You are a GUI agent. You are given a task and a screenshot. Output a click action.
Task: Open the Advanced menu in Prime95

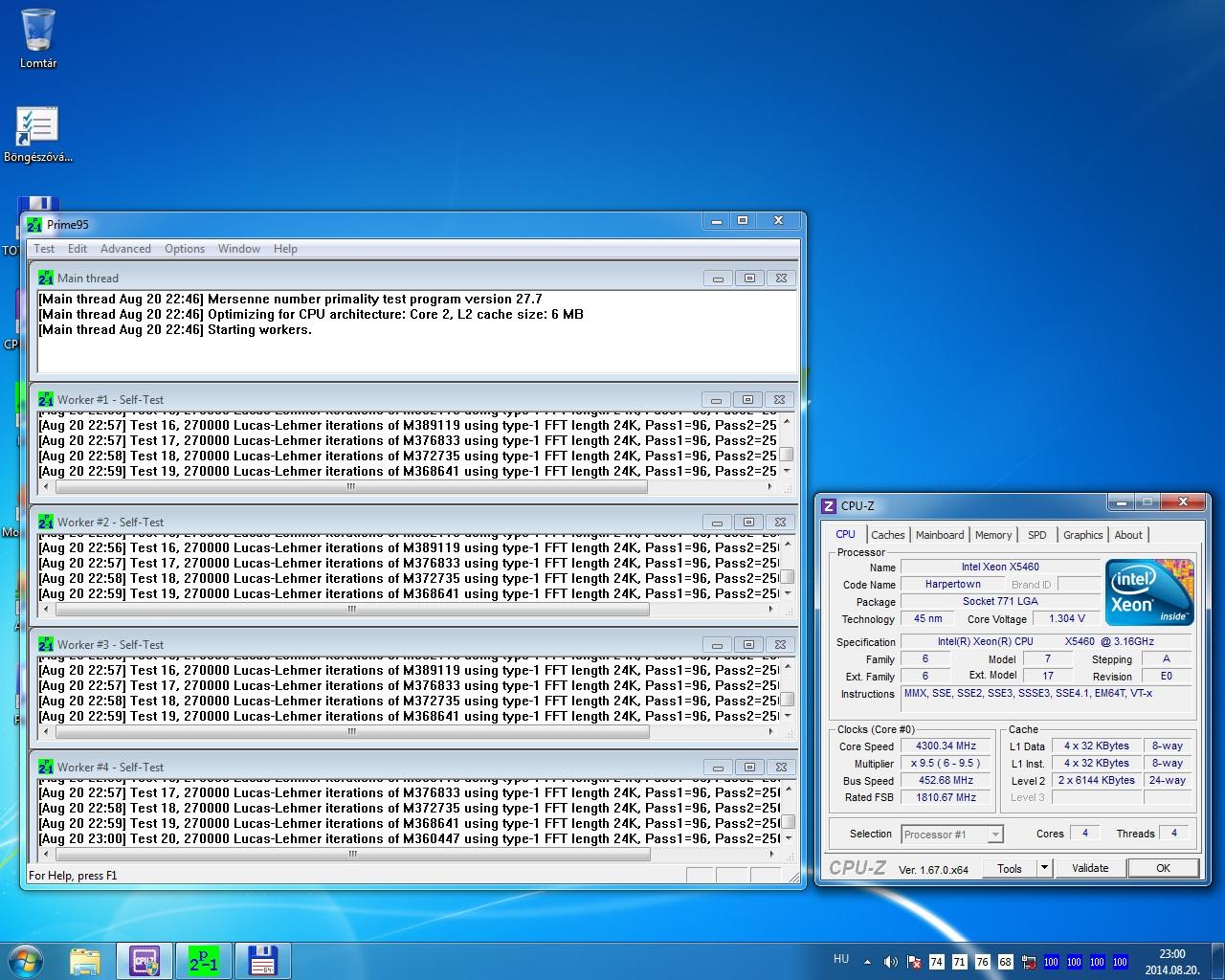[125, 248]
